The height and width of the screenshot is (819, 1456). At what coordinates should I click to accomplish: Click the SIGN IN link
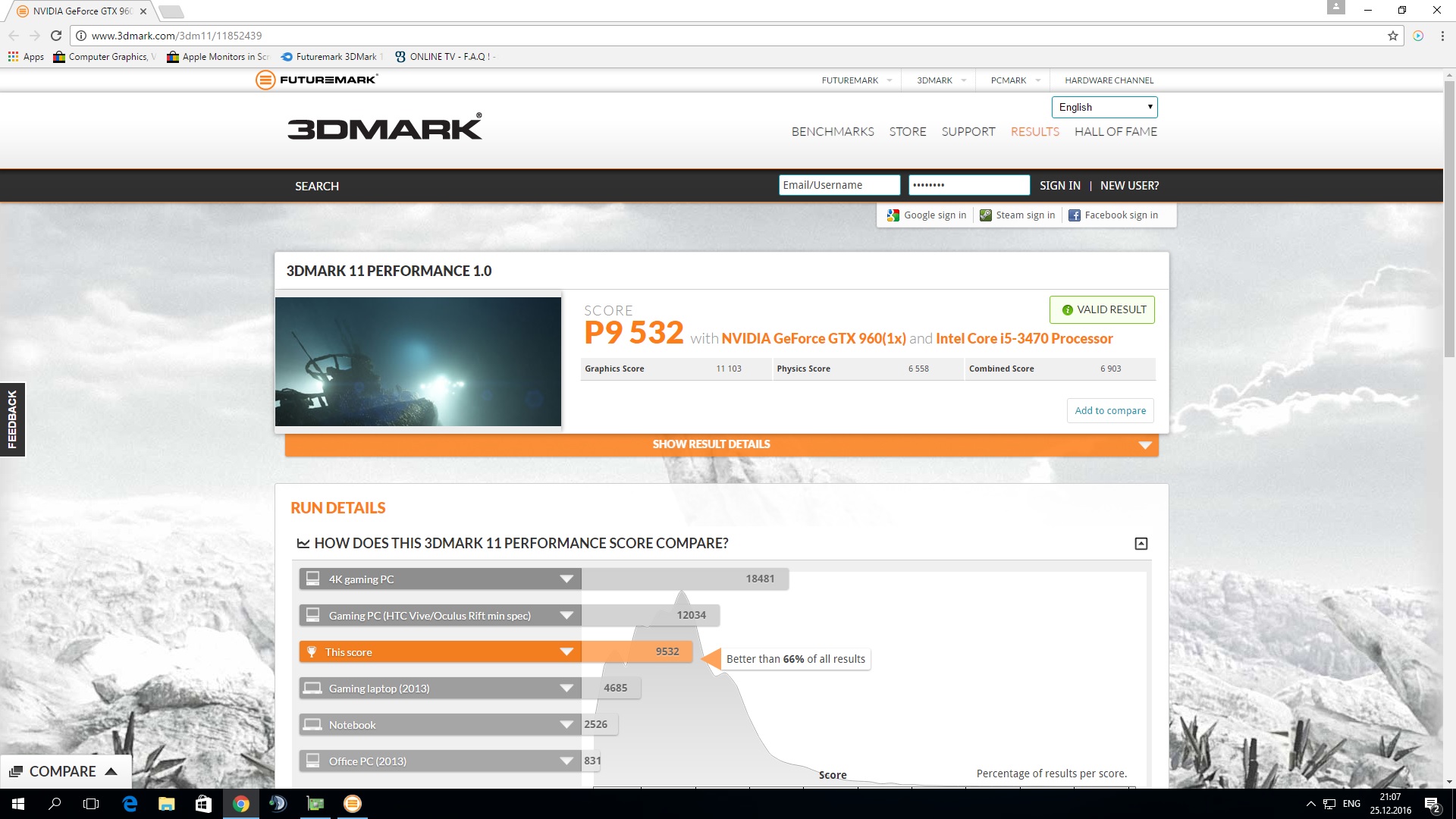click(1059, 186)
